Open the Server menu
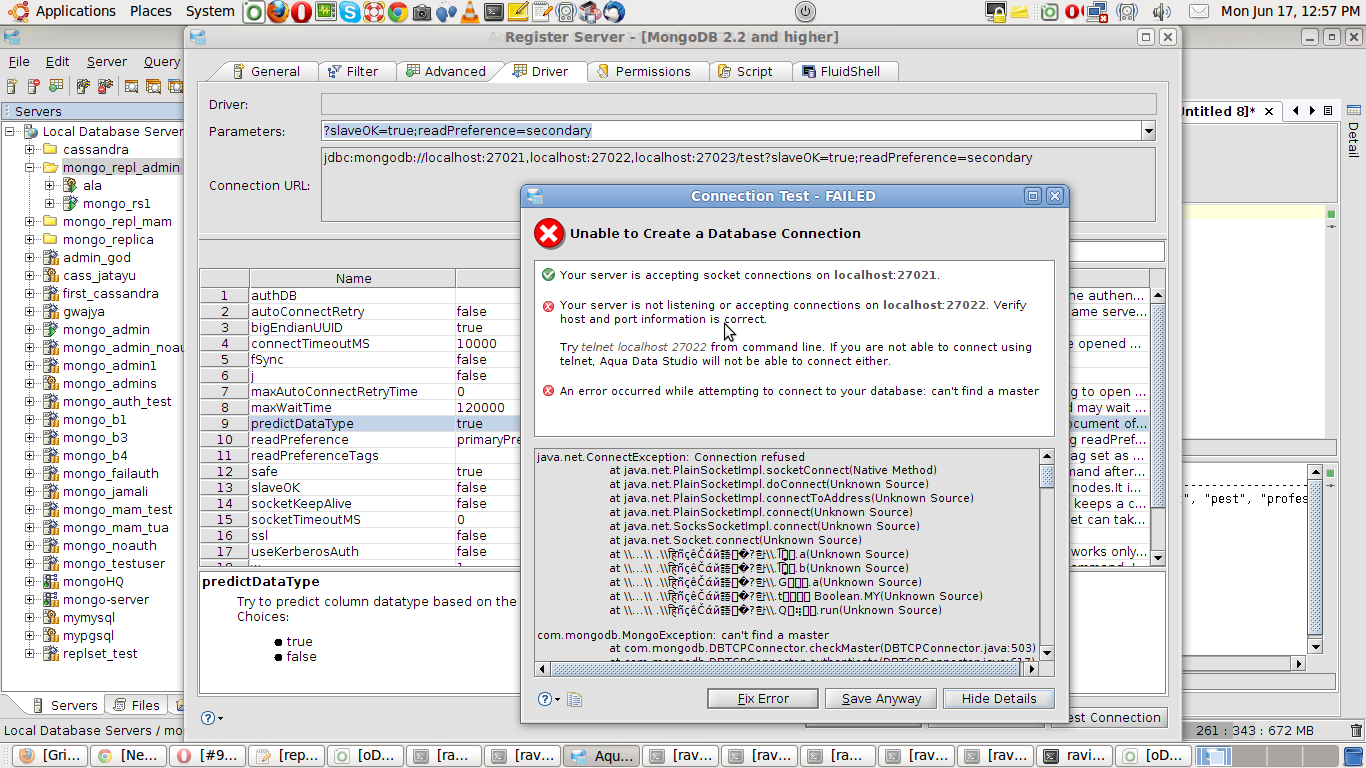The width and height of the screenshot is (1366, 768). pos(107,62)
